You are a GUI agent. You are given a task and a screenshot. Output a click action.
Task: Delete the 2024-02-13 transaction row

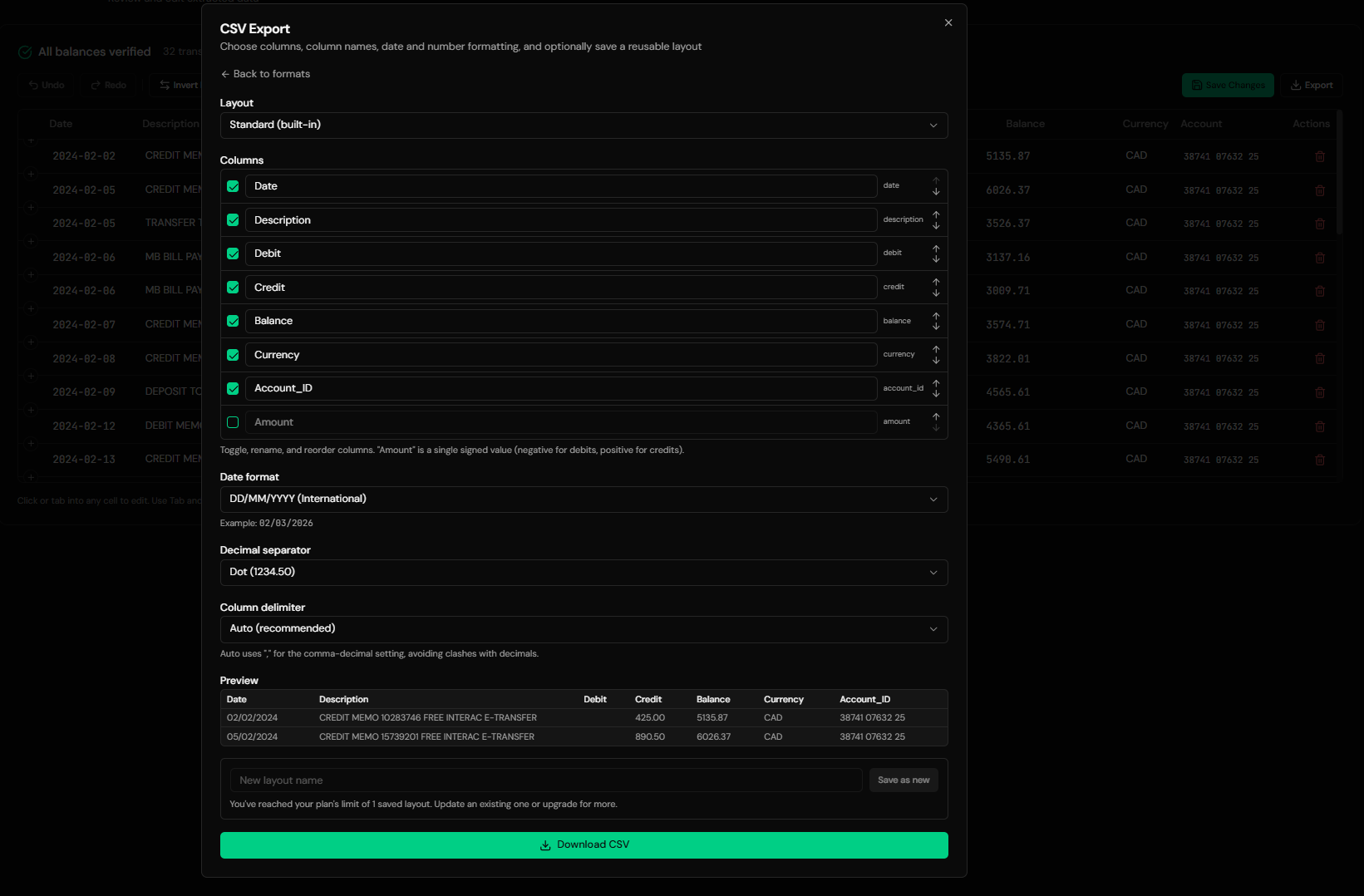pyautogui.click(x=1320, y=460)
